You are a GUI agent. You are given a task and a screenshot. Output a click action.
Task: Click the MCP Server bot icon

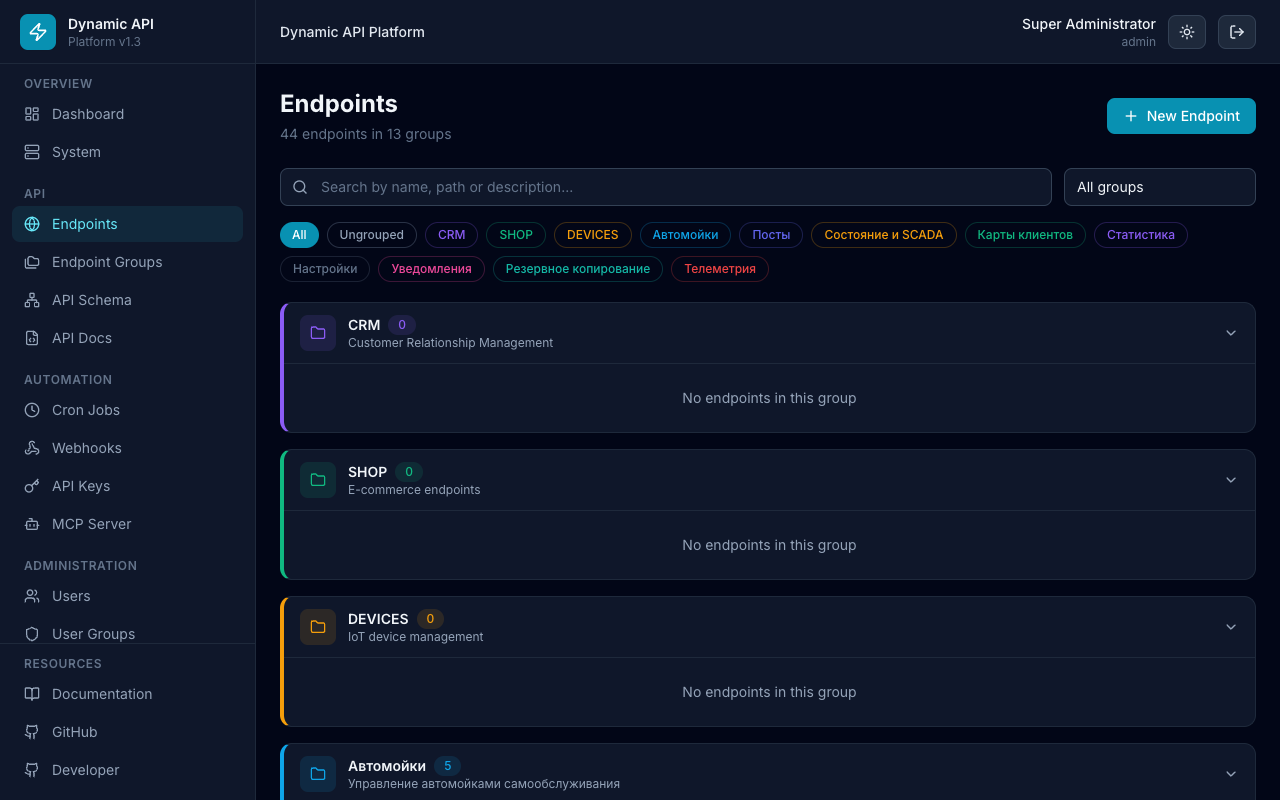click(x=32, y=524)
